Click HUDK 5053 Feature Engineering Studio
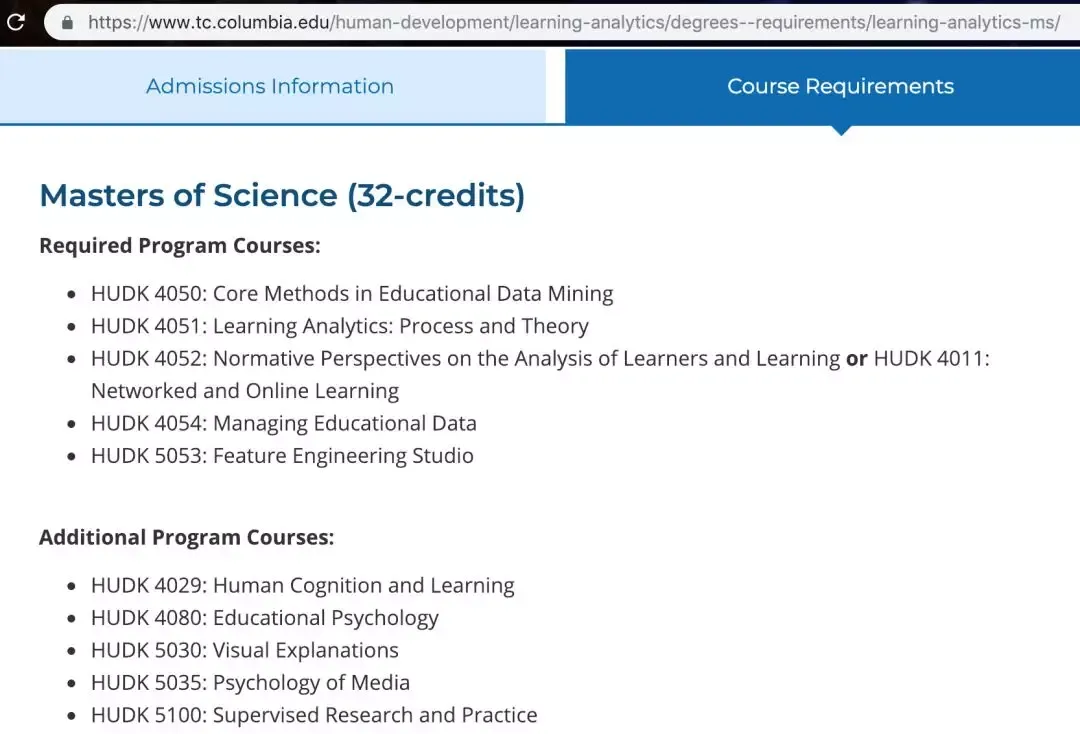This screenshot has height=734, width=1080. (x=282, y=456)
